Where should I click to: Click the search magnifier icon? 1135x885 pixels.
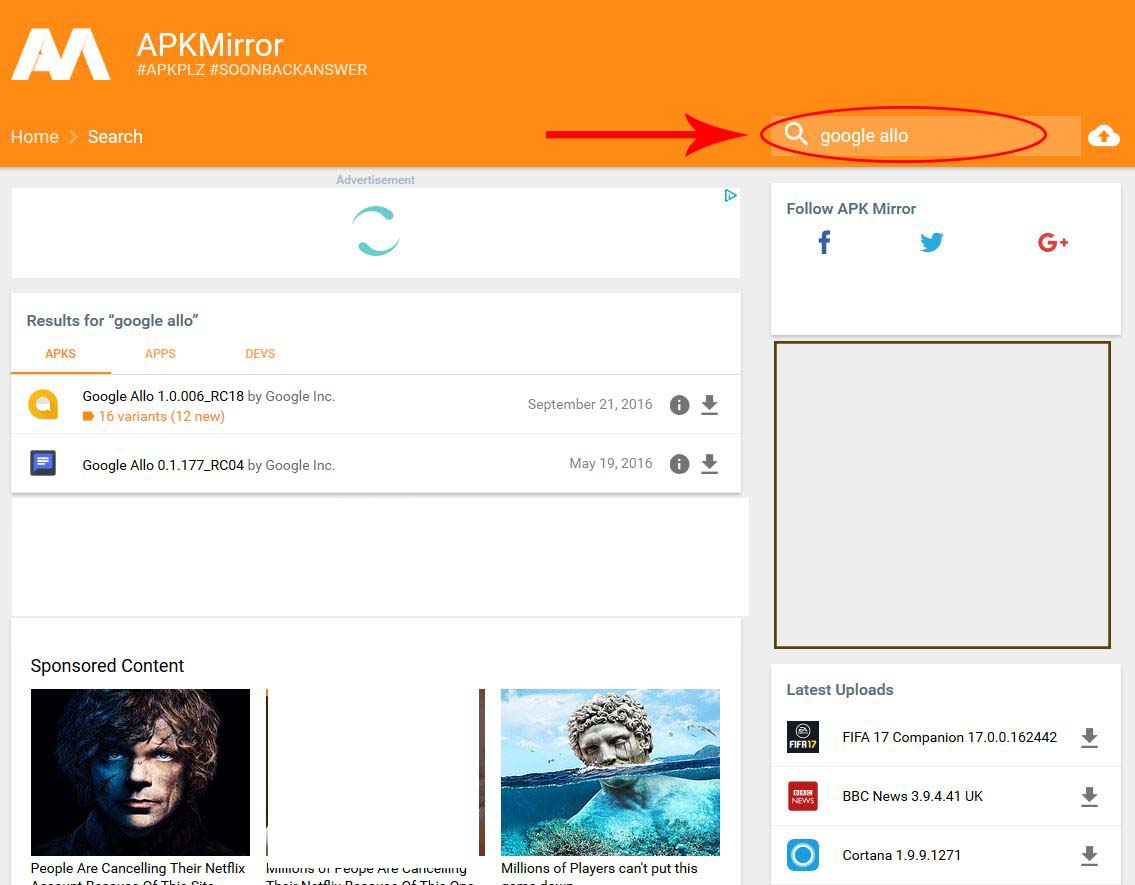[796, 135]
